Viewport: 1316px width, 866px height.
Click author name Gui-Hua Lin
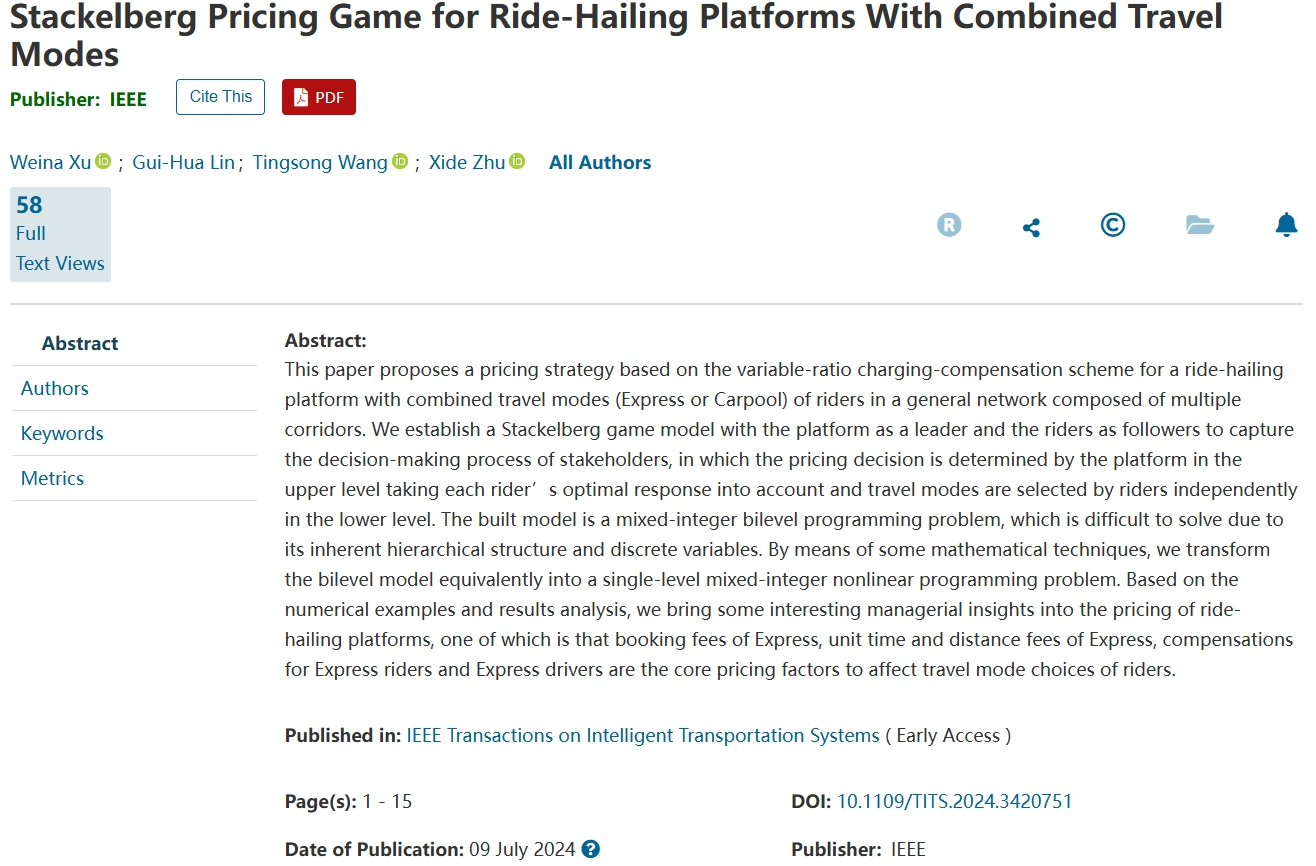point(183,162)
